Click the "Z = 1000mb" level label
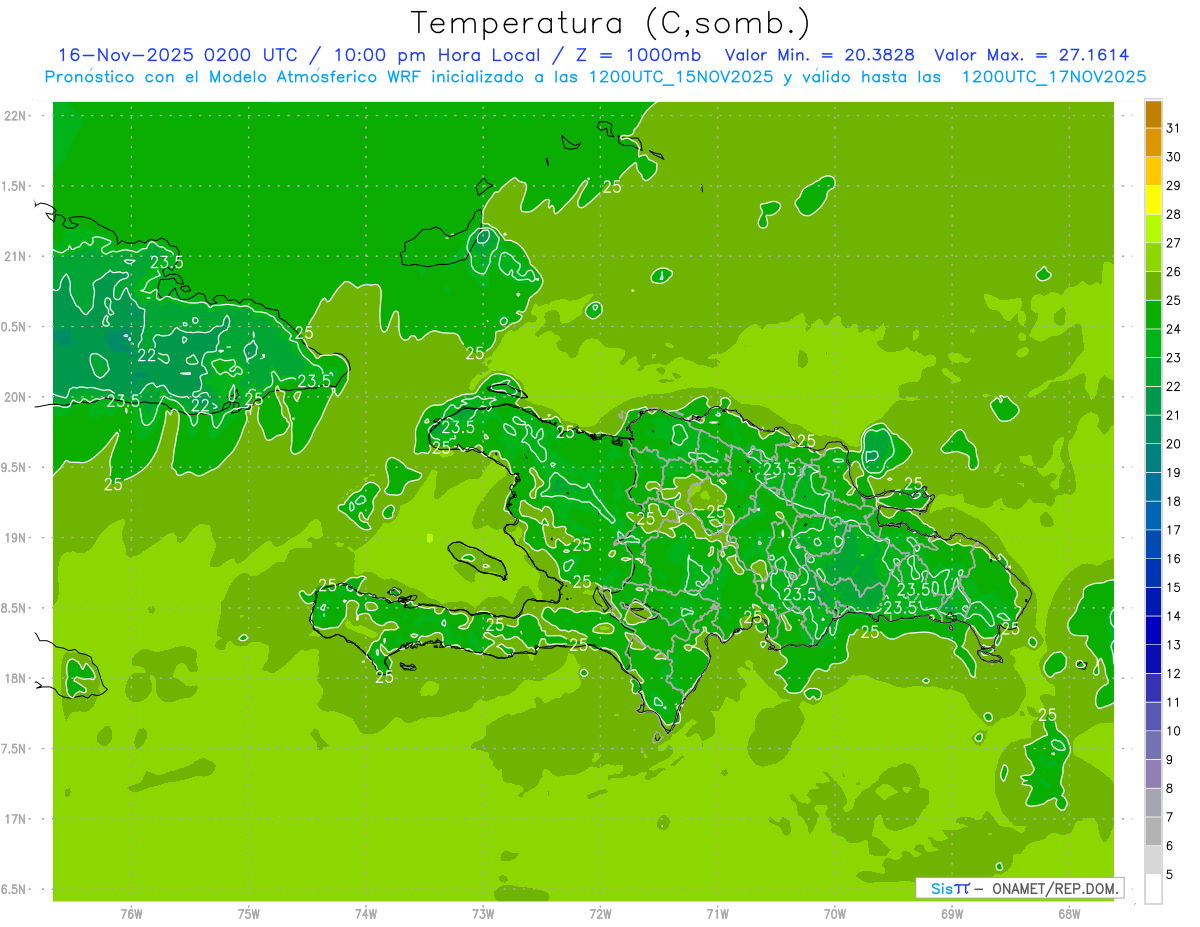Image resolution: width=1200 pixels, height=927 pixels. pyautogui.click(x=640, y=55)
